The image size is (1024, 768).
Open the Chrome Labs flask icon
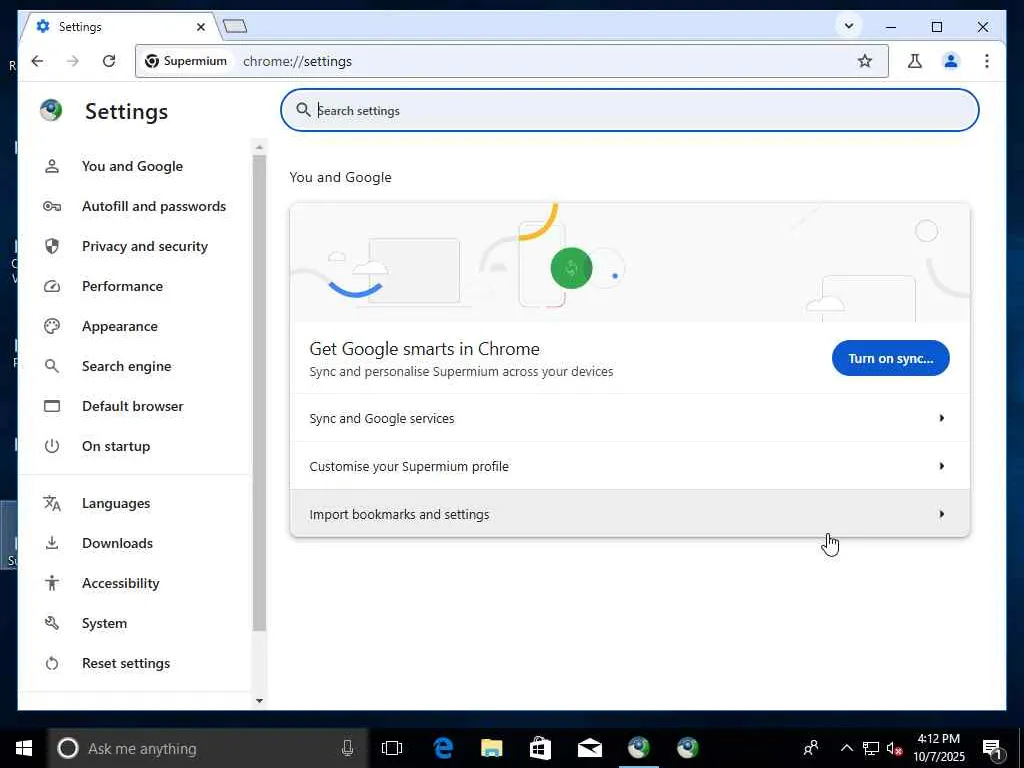pyautogui.click(x=914, y=61)
